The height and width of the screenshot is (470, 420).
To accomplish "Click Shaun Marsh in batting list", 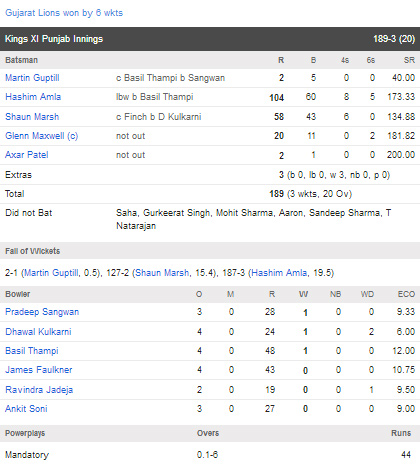I will pyautogui.click(x=32, y=117).
